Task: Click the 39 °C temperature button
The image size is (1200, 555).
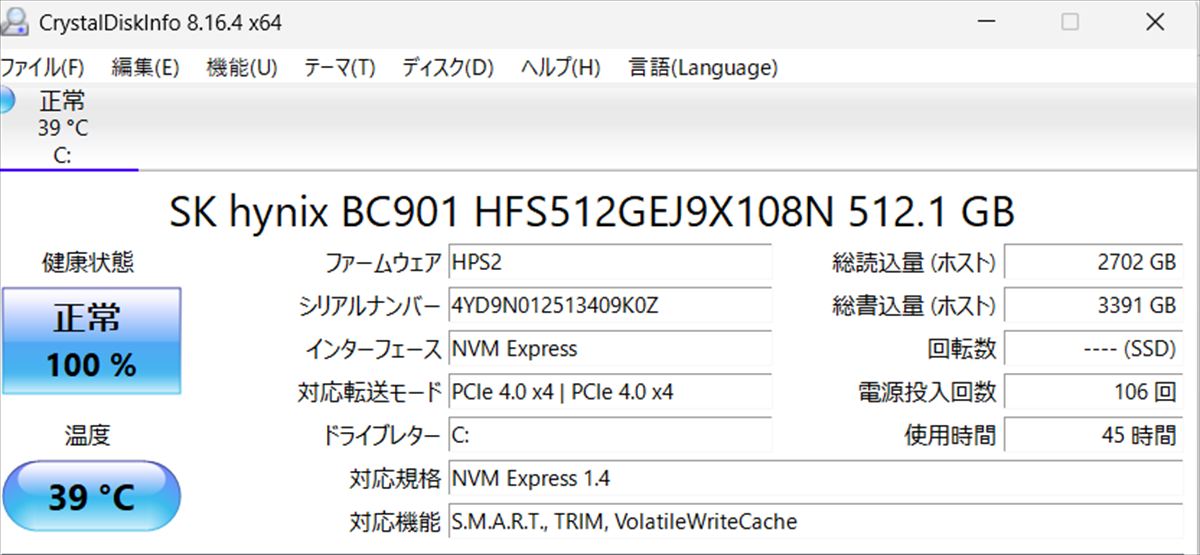Action: tap(91, 498)
